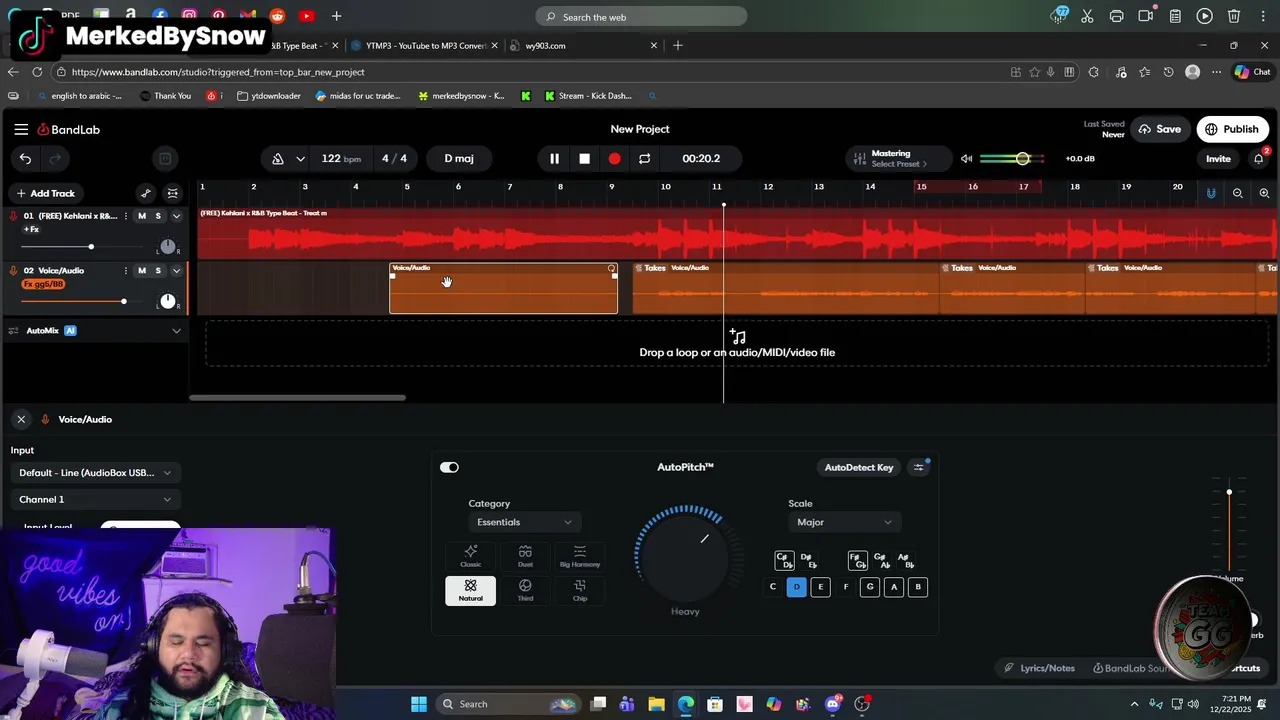
Task: Open the input device Default - Line dropdown
Action: (95, 473)
